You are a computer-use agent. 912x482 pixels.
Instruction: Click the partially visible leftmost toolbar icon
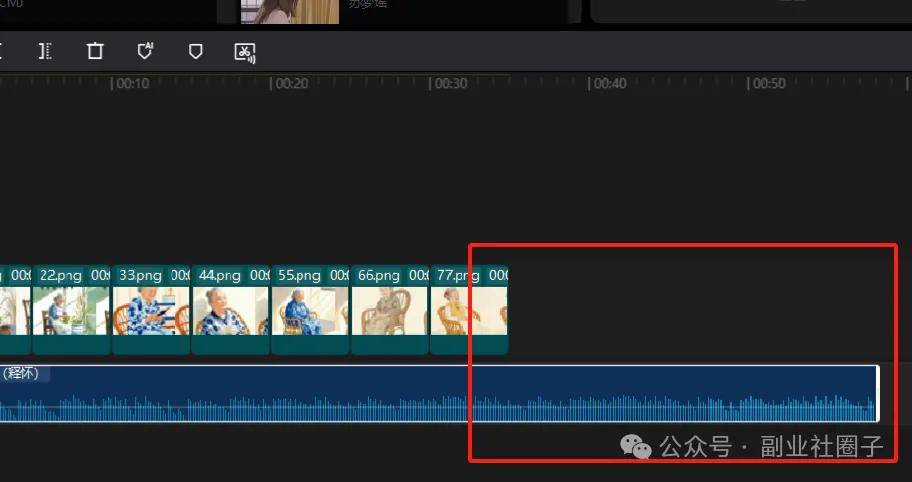pyautogui.click(x=3, y=51)
